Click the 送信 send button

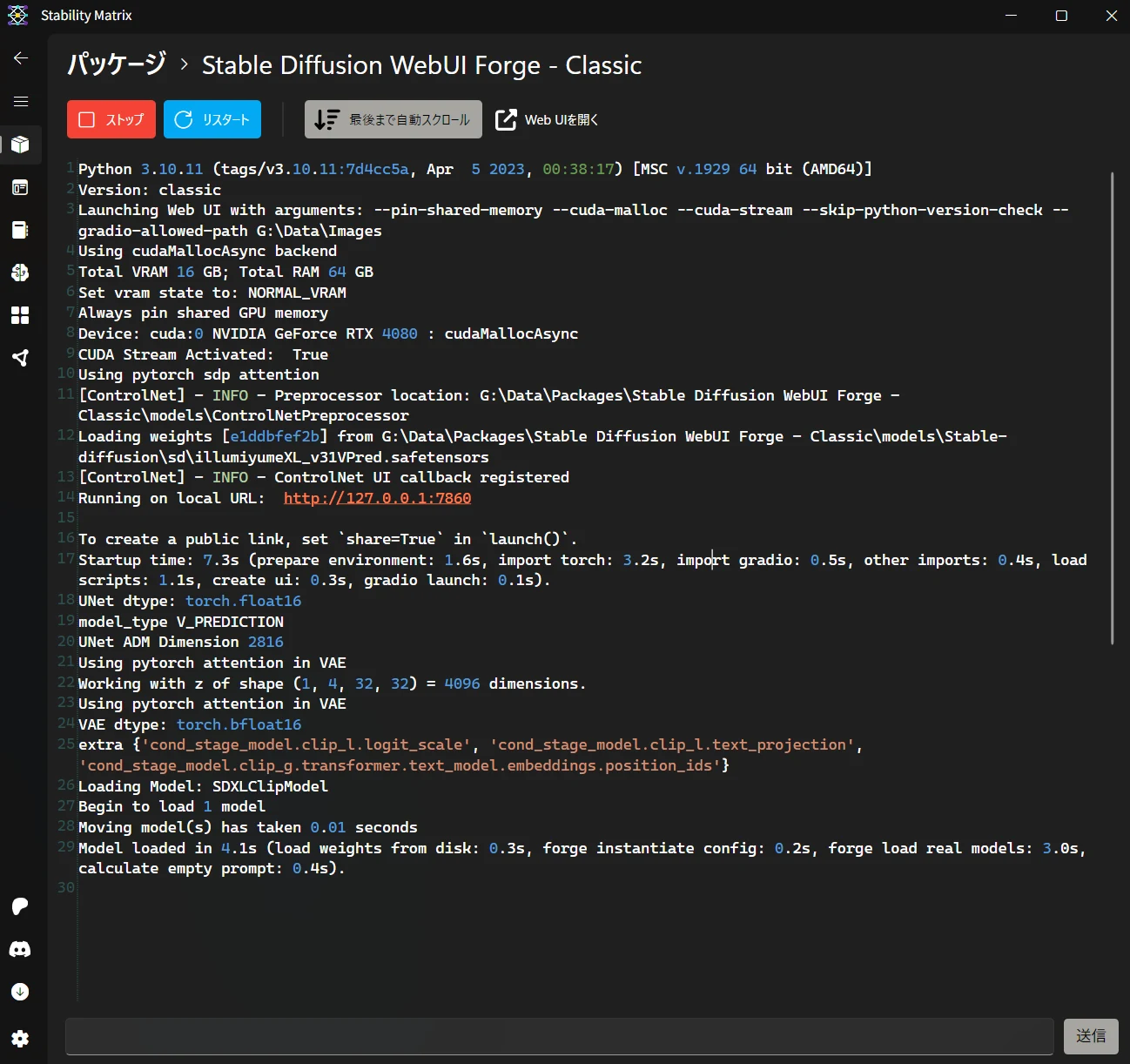coord(1091,1036)
